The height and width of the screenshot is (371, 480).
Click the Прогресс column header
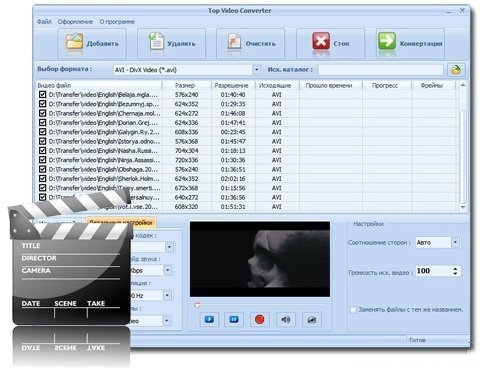[x=387, y=85]
